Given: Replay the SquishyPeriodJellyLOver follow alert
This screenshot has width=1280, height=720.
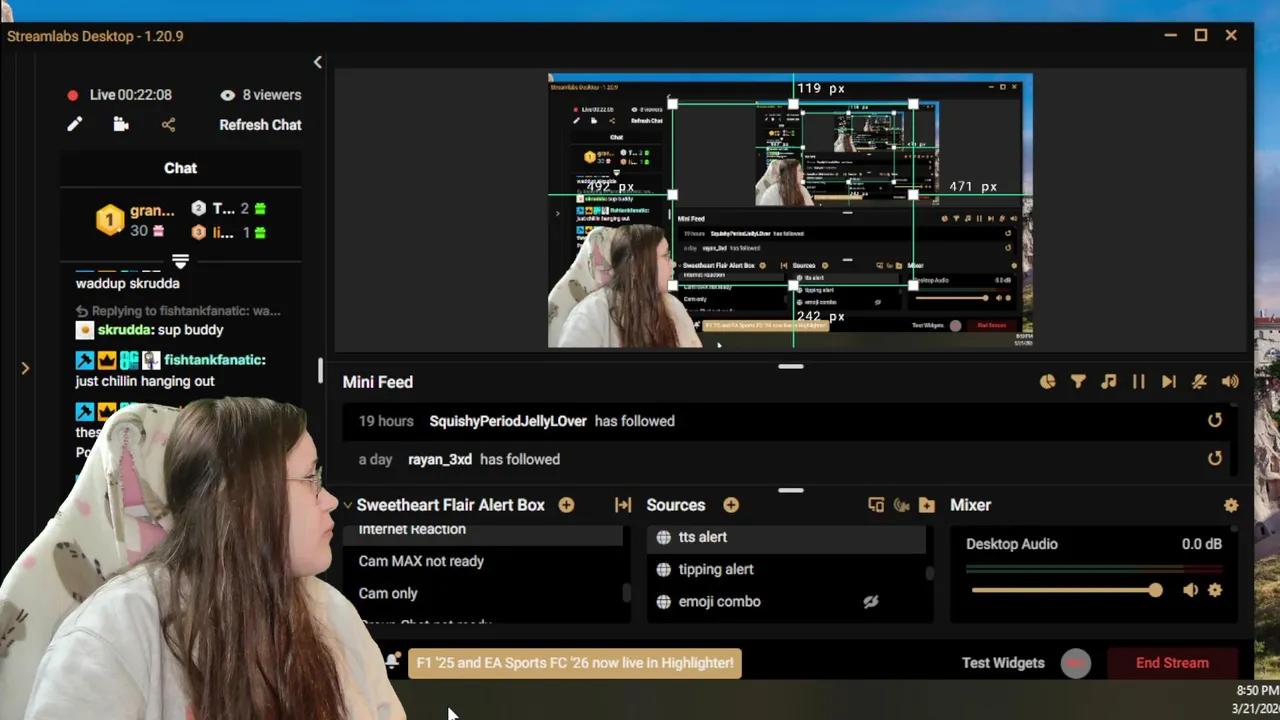Looking at the screenshot, I should pyautogui.click(x=1215, y=421).
